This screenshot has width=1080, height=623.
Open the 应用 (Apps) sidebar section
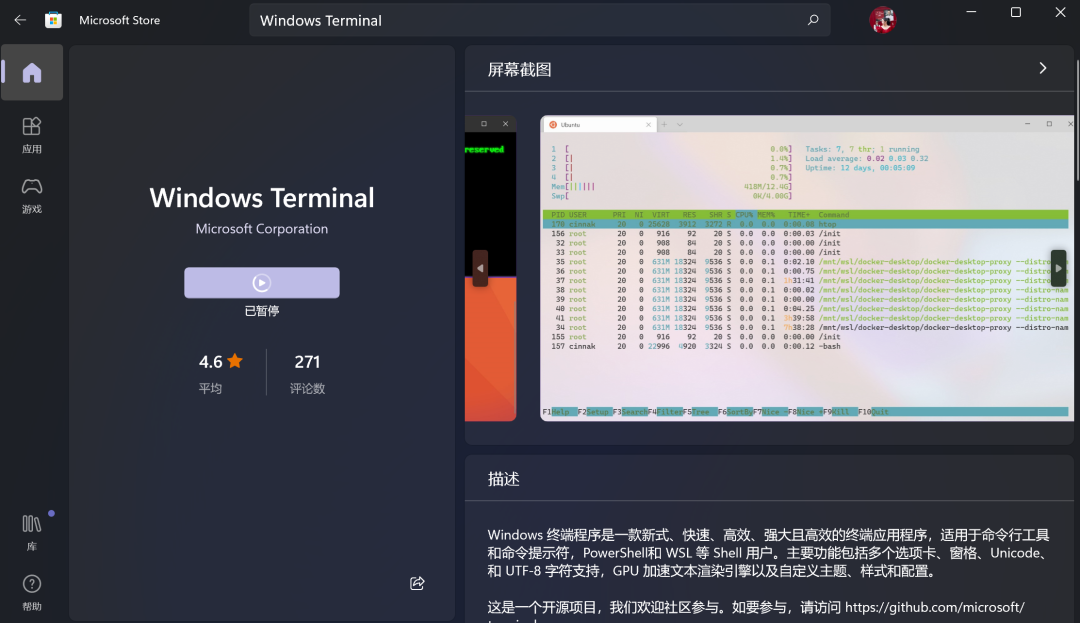click(32, 135)
